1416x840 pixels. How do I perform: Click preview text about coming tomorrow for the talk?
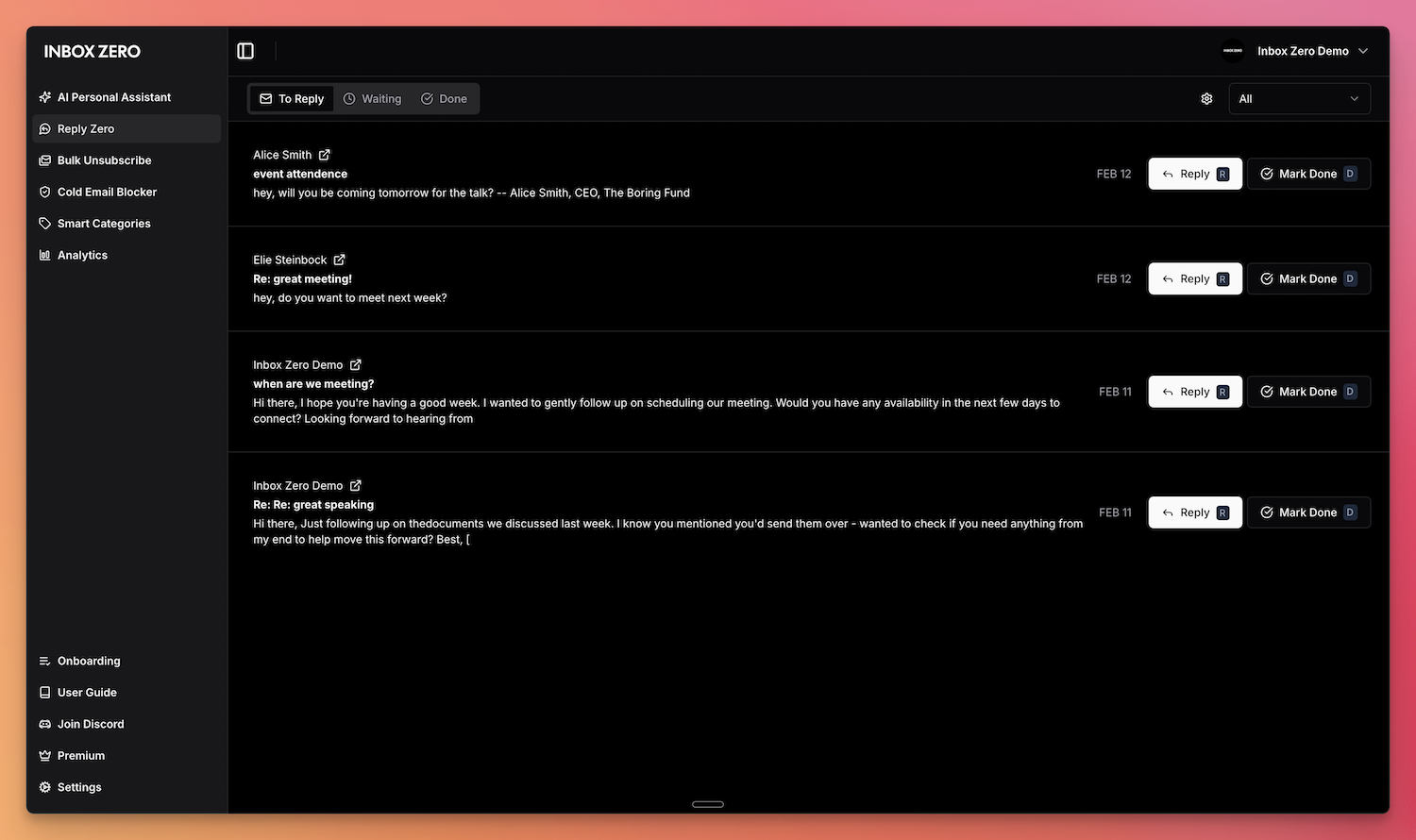(x=471, y=193)
